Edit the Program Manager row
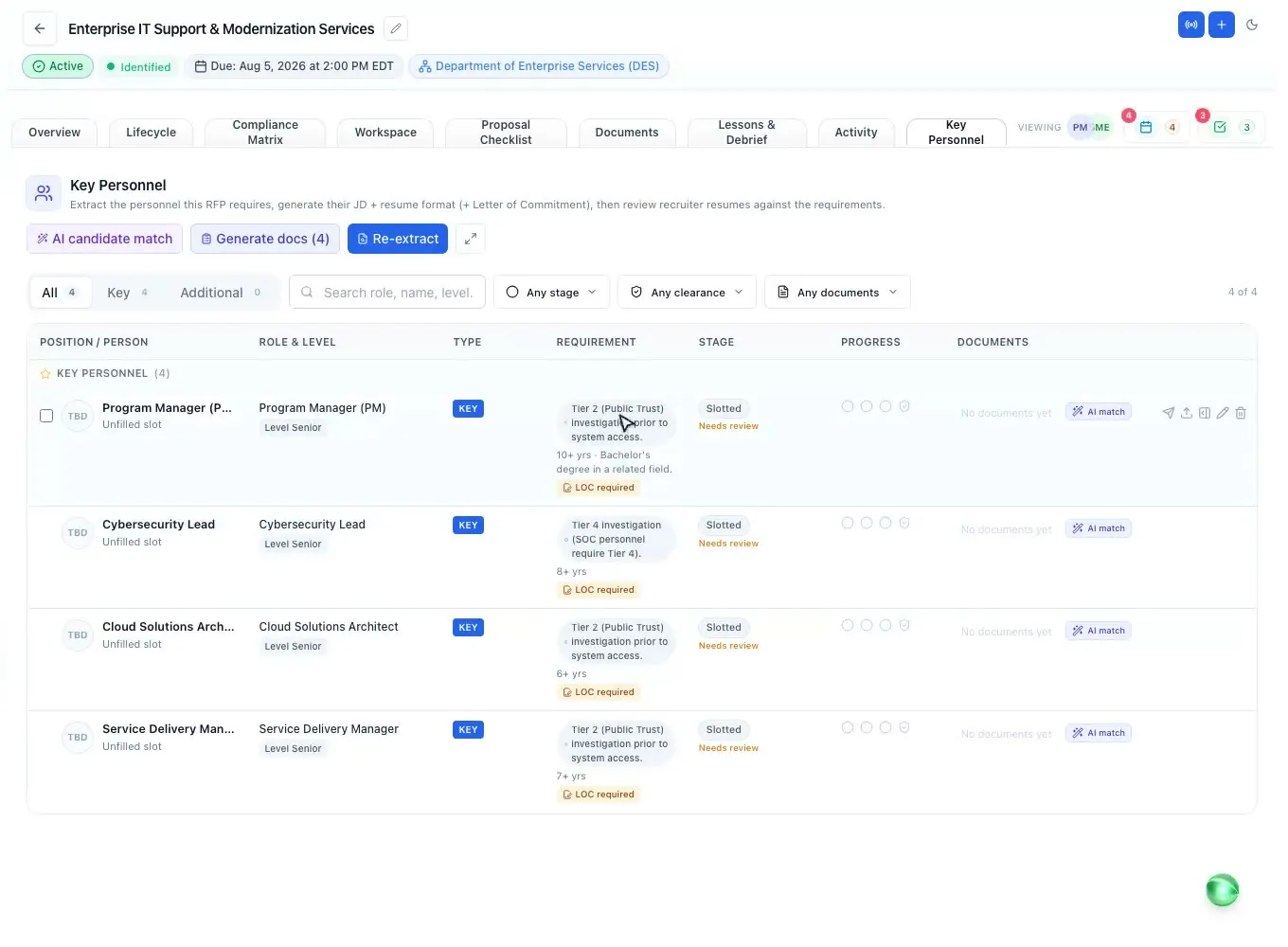This screenshot has width=1288, height=947. 1223,413
